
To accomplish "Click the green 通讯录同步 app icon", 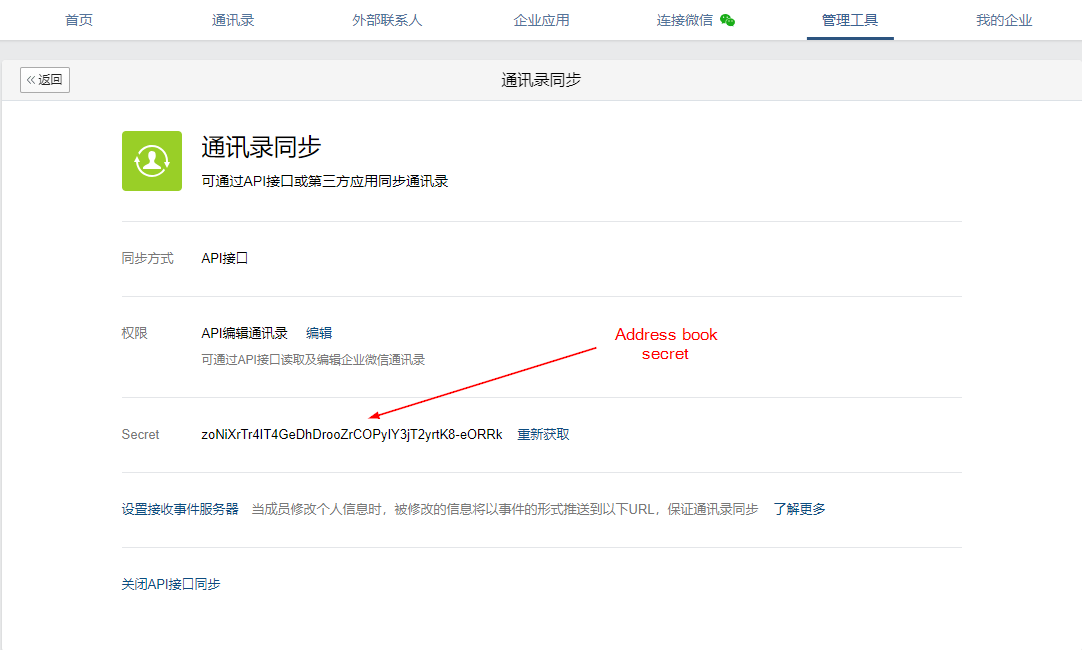I will (x=151, y=161).
